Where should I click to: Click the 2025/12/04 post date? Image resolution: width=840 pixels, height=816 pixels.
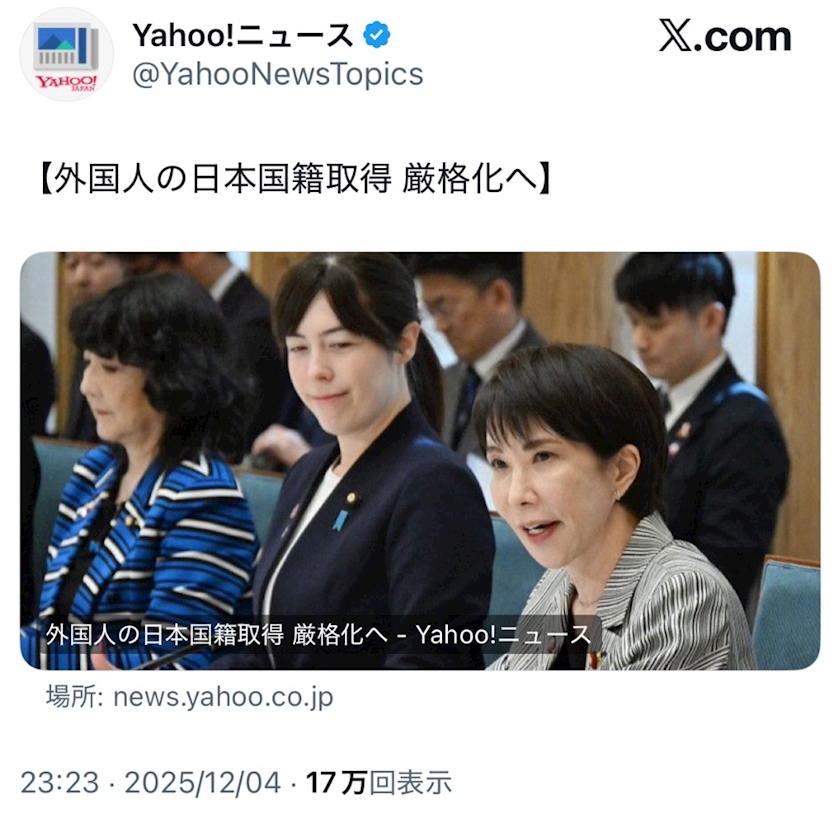202,783
